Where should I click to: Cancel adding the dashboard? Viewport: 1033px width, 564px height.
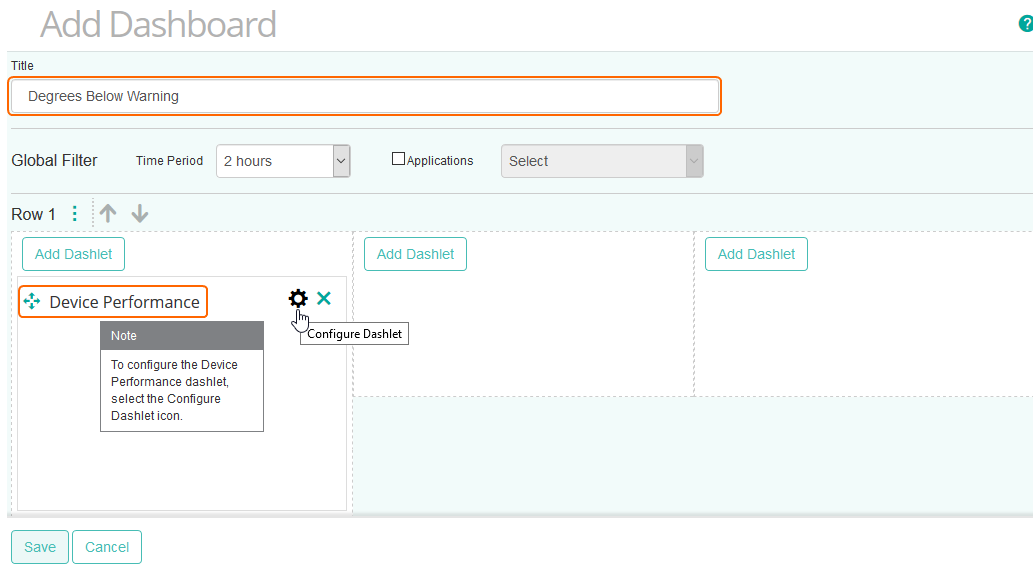[107, 547]
